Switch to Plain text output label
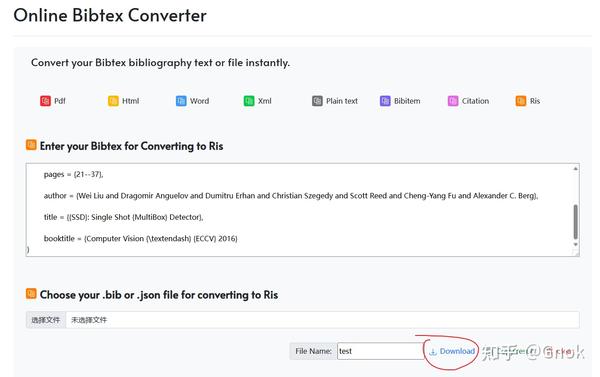This screenshot has width=600, height=377. click(342, 101)
